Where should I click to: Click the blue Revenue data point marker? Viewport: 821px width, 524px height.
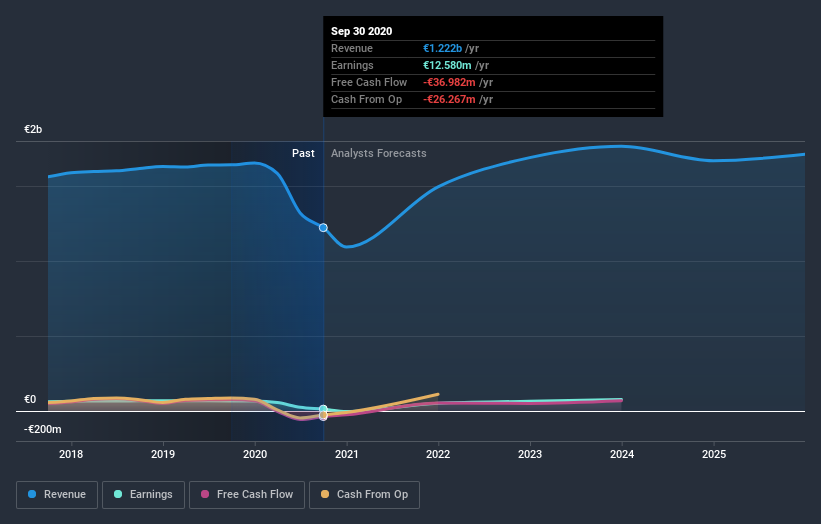(x=323, y=228)
